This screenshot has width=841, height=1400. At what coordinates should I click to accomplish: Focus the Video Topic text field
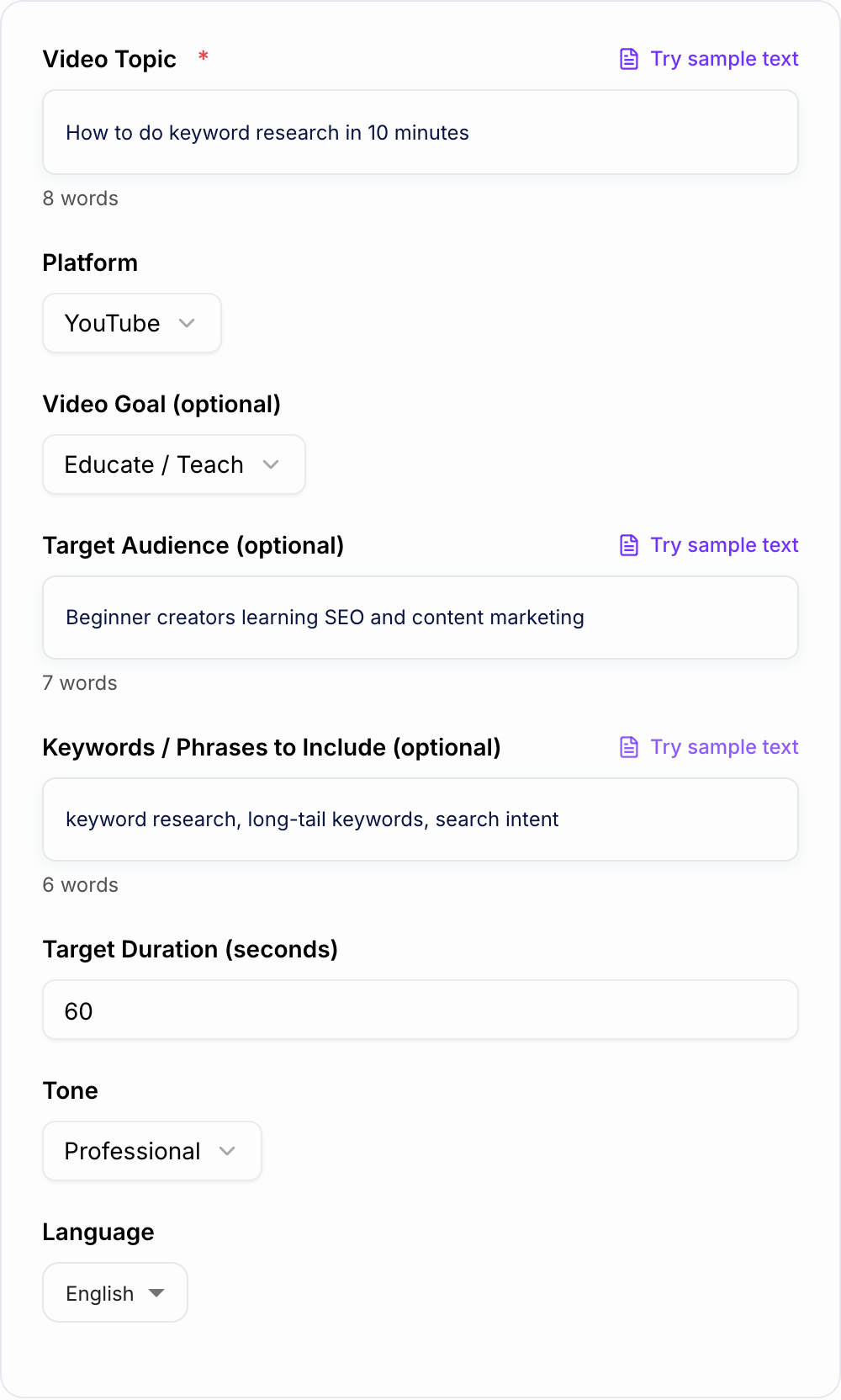tap(420, 132)
